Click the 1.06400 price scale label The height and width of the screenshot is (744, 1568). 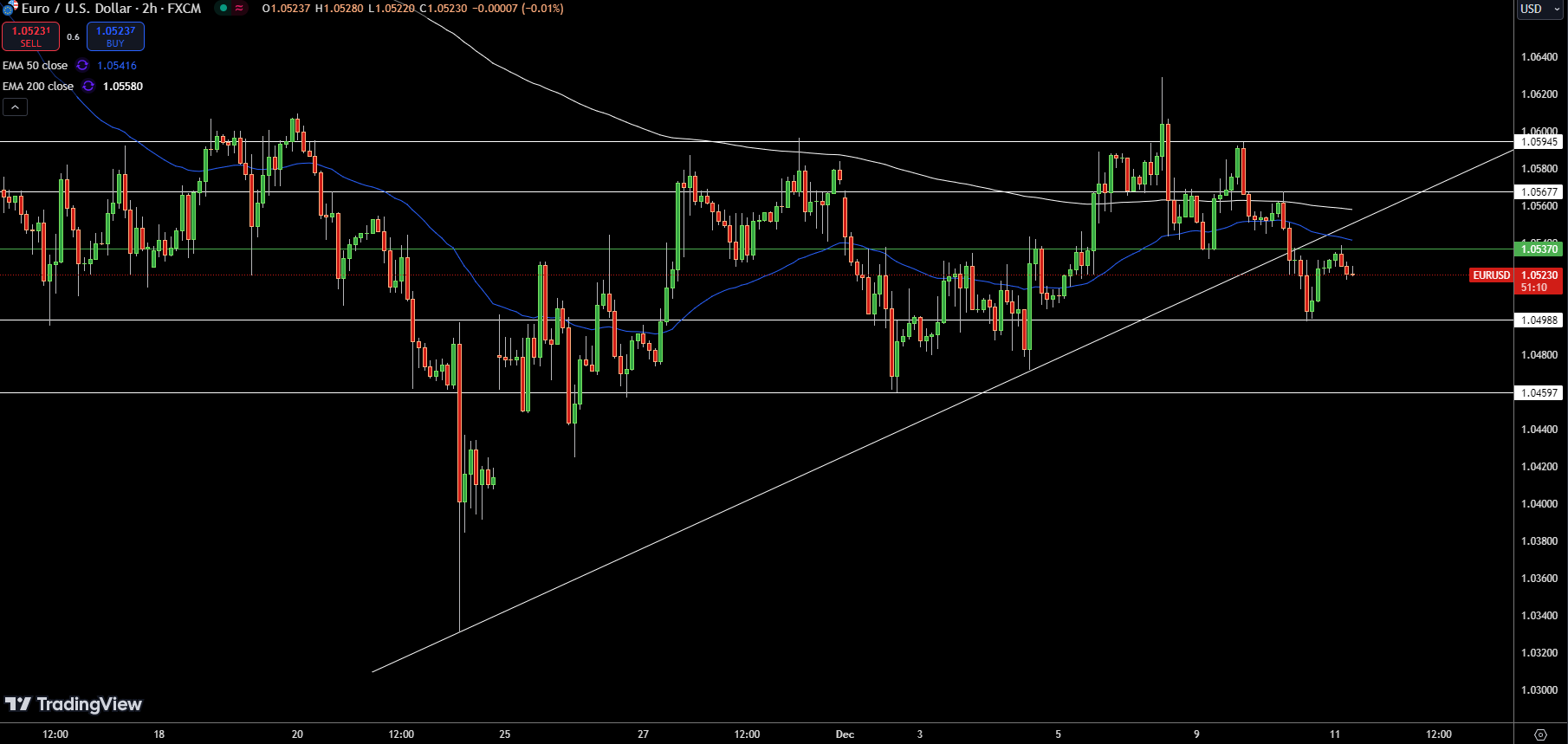tap(1539, 57)
